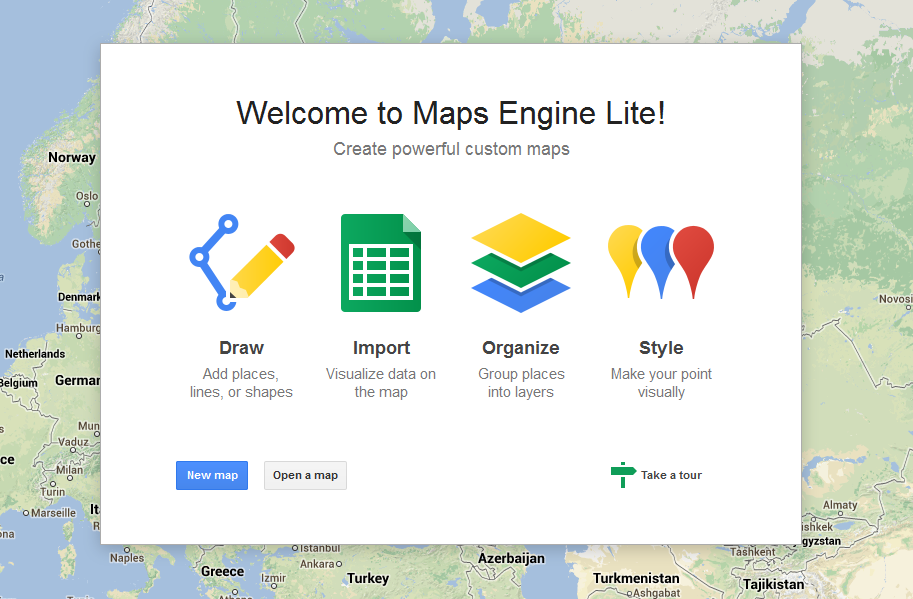Click the green signpost tour icon

click(x=623, y=475)
